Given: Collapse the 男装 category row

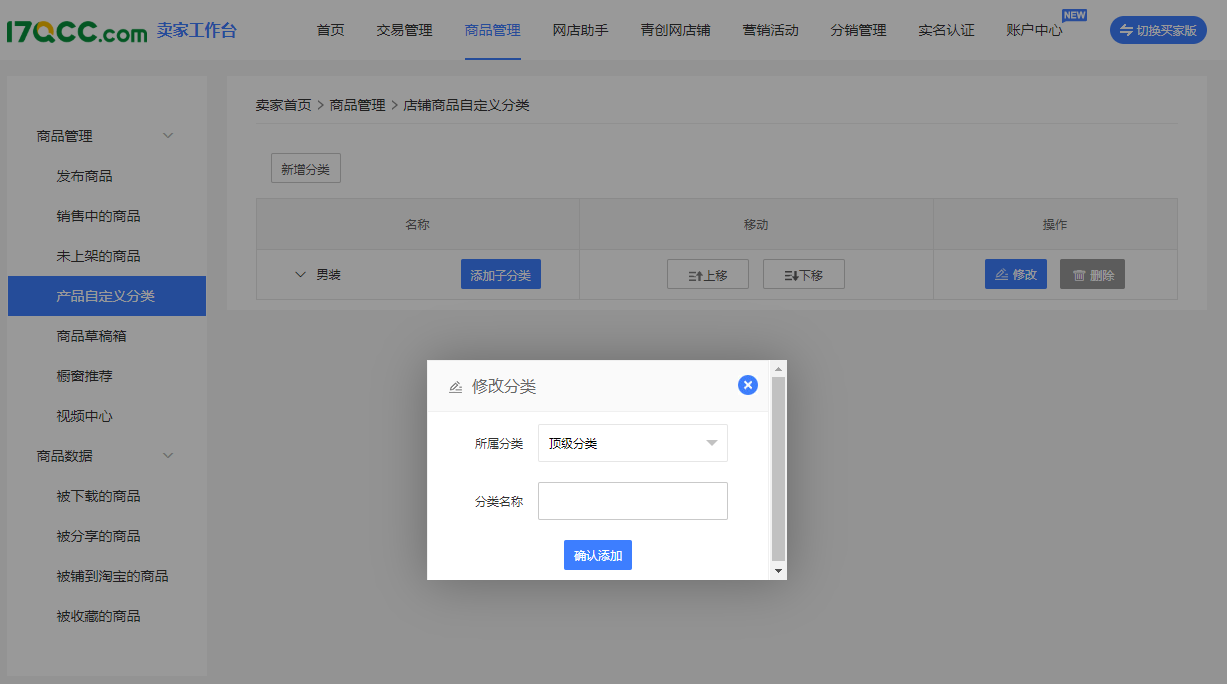Looking at the screenshot, I should 300,275.
